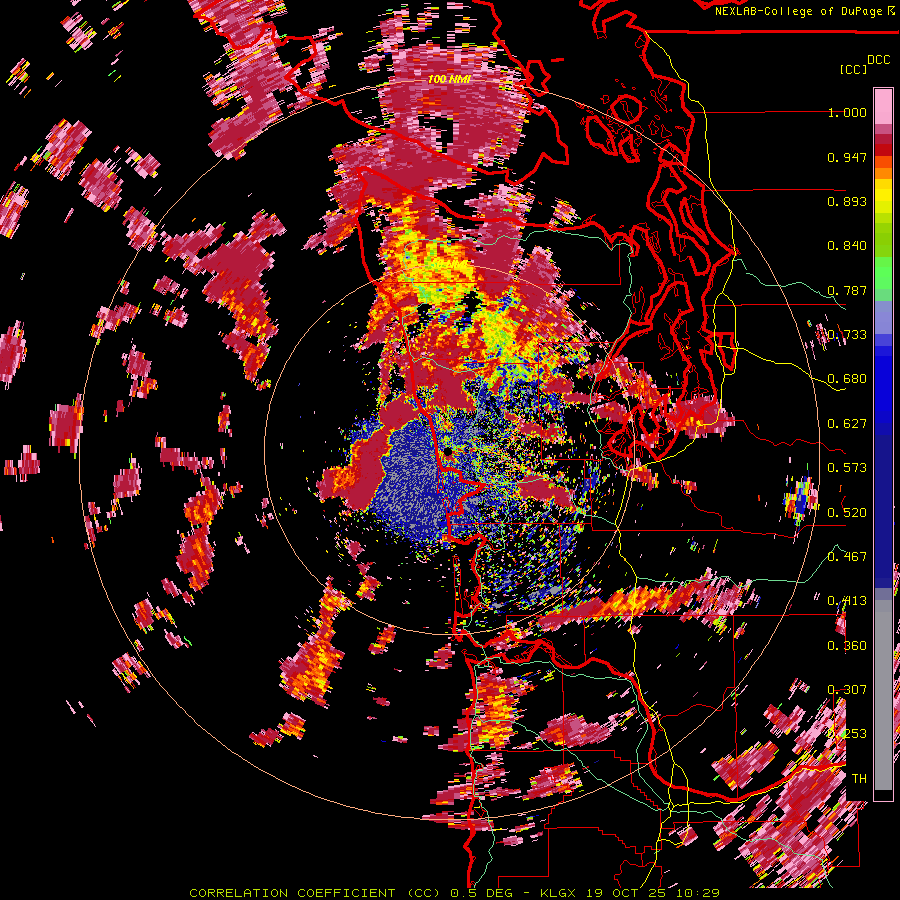This screenshot has width=900, height=900.
Task: Click the 100 NMI range ring label
Action: 449,79
